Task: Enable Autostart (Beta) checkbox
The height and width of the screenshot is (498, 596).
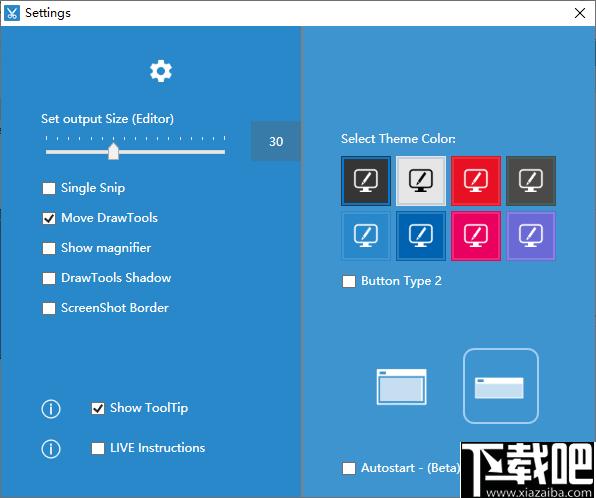Action: [349, 468]
